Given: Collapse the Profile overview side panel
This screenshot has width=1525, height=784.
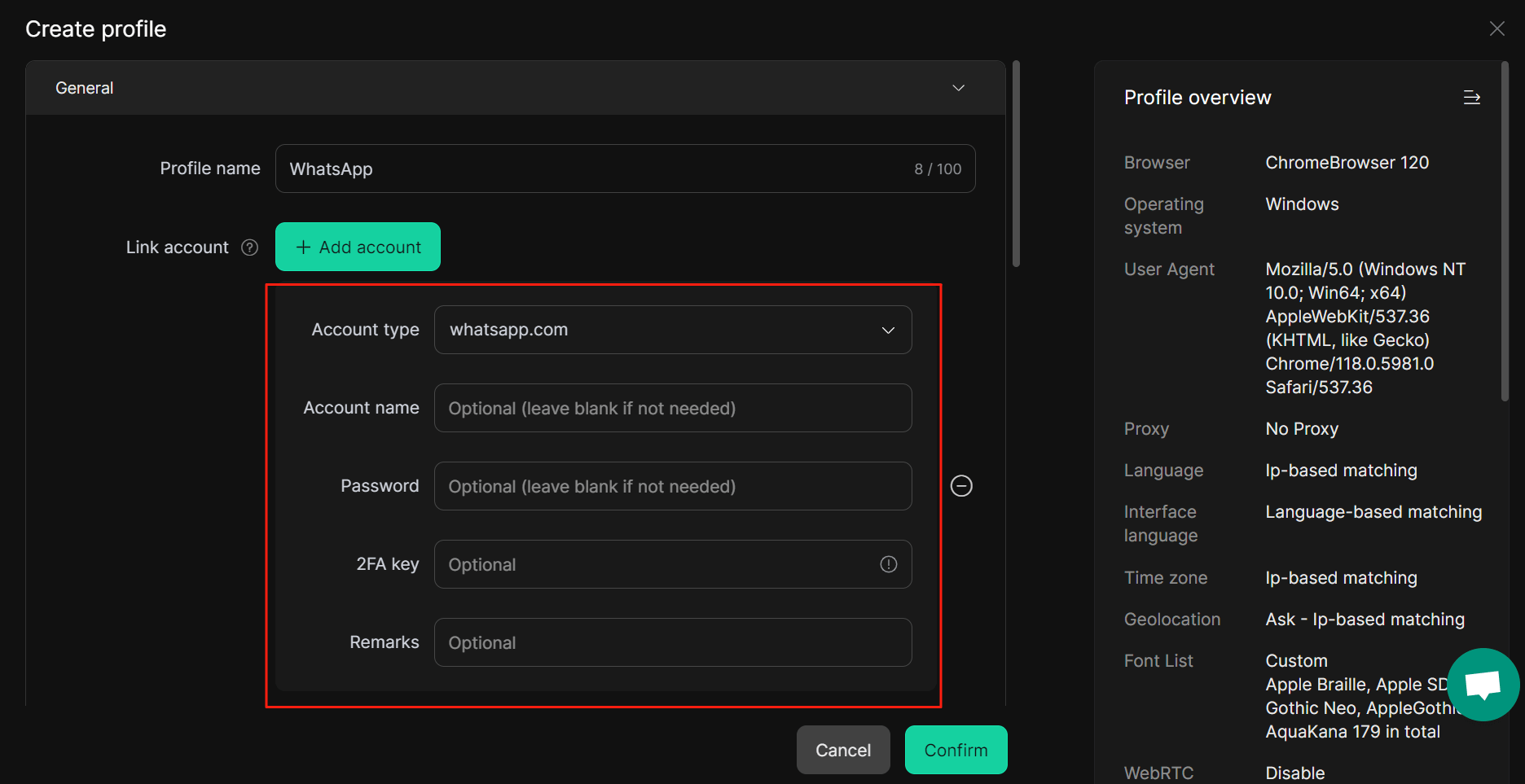Looking at the screenshot, I should (x=1472, y=97).
